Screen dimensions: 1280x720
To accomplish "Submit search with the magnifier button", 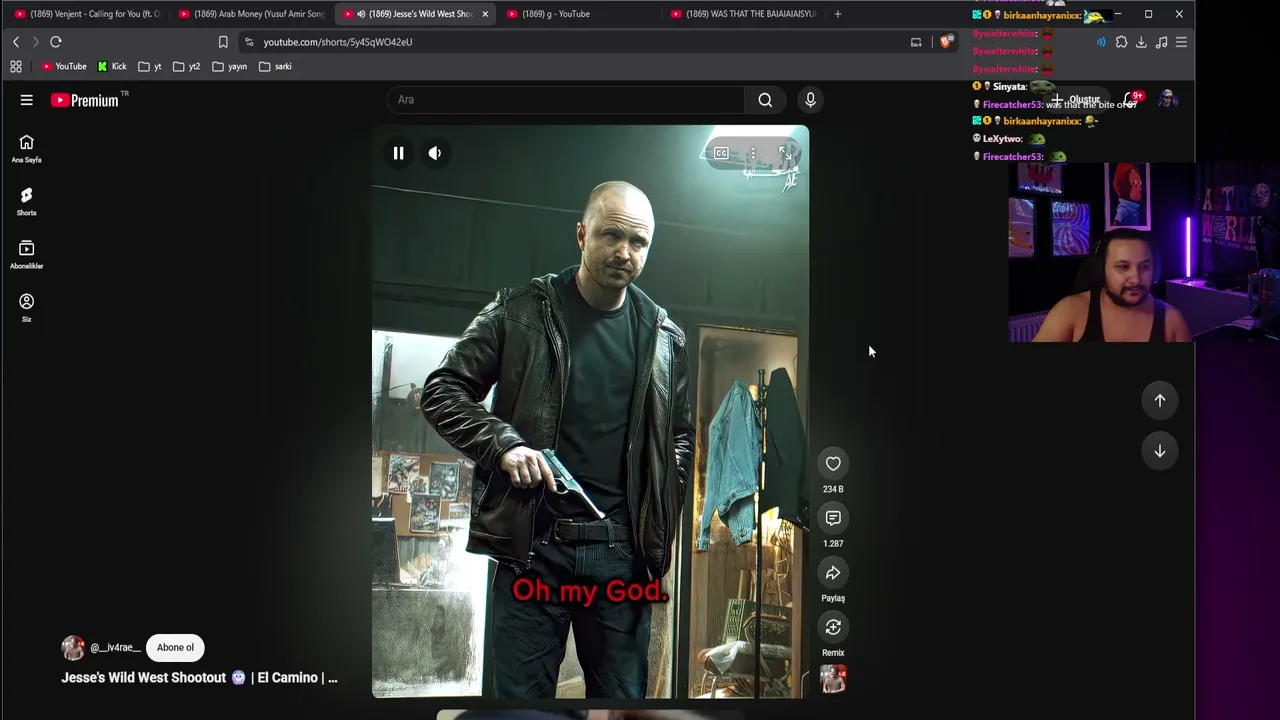I will (765, 100).
